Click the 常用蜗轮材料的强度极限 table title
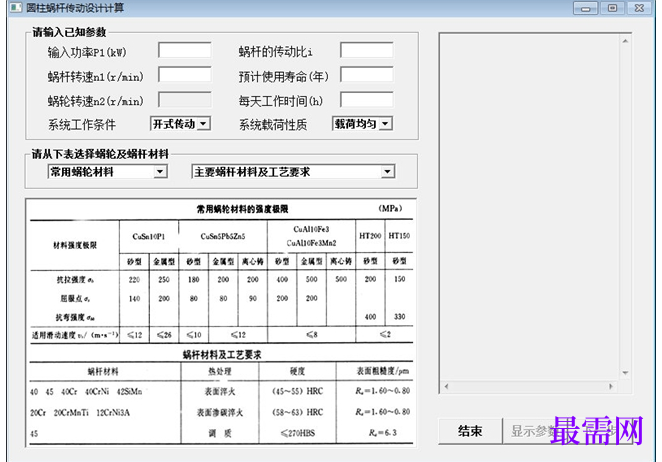662x462 pixels. 242,209
